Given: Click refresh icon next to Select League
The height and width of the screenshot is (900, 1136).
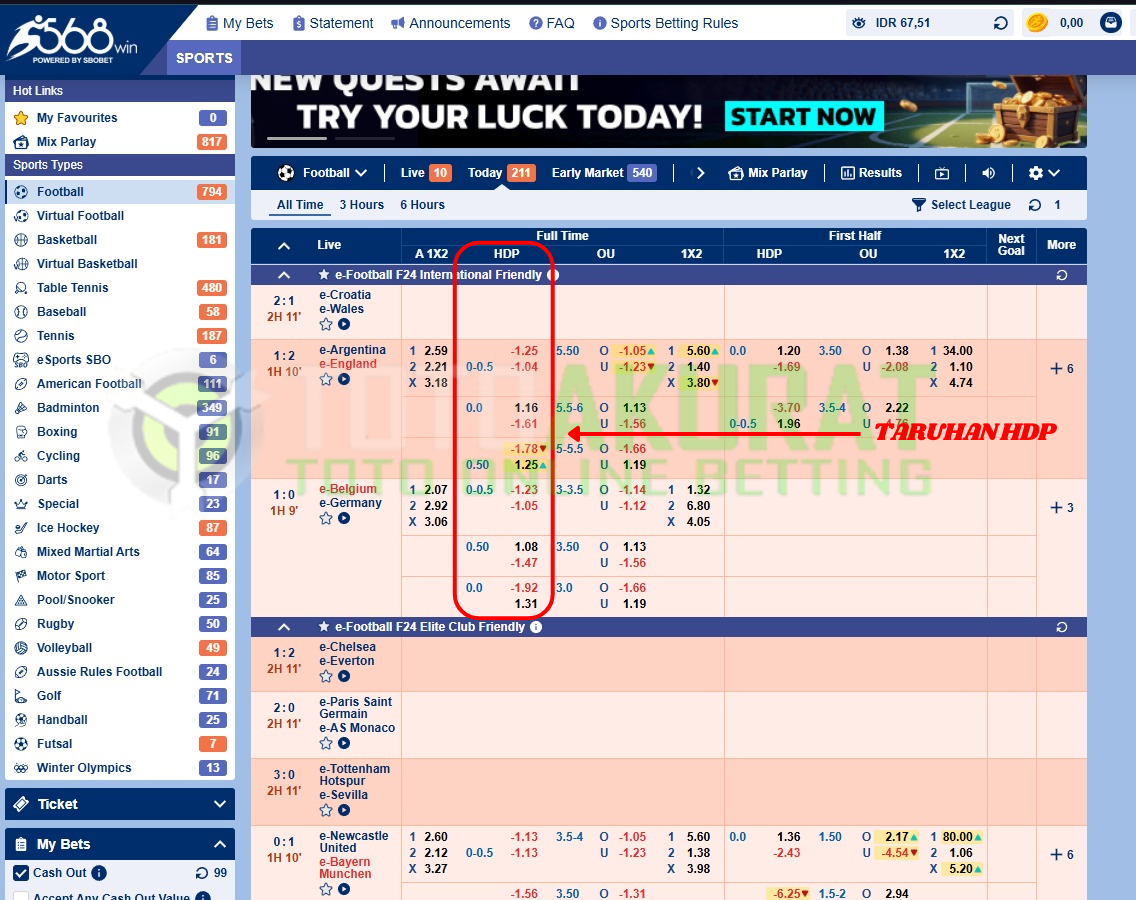Looking at the screenshot, I should 1034,205.
